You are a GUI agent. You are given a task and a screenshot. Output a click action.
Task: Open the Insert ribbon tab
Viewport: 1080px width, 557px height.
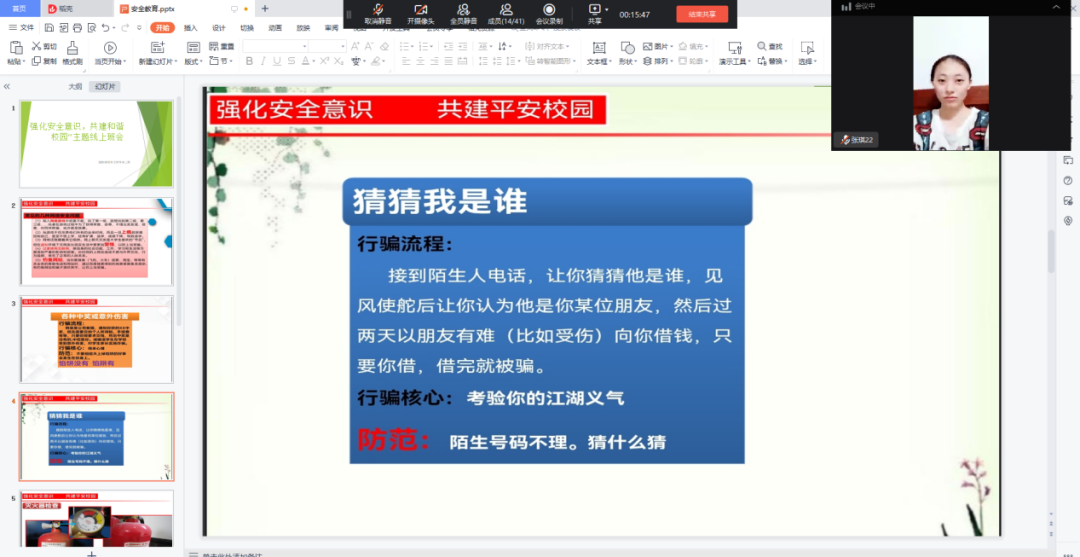tap(190, 28)
